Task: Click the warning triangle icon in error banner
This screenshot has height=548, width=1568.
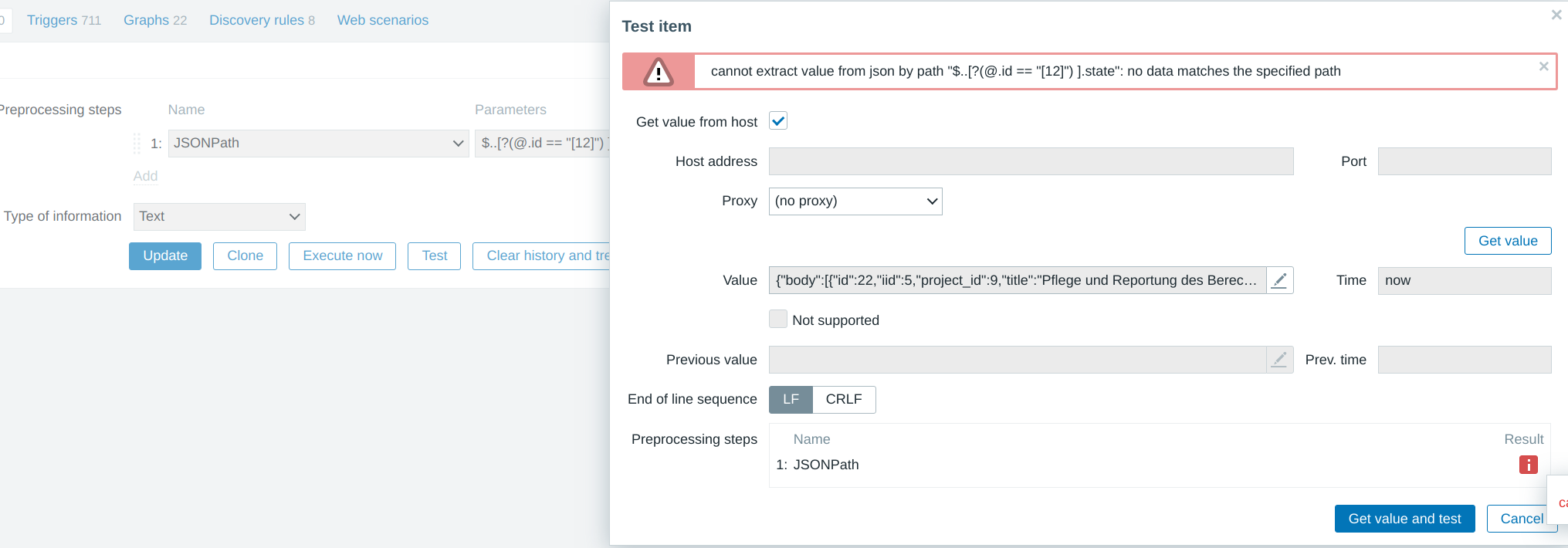Action: (659, 72)
